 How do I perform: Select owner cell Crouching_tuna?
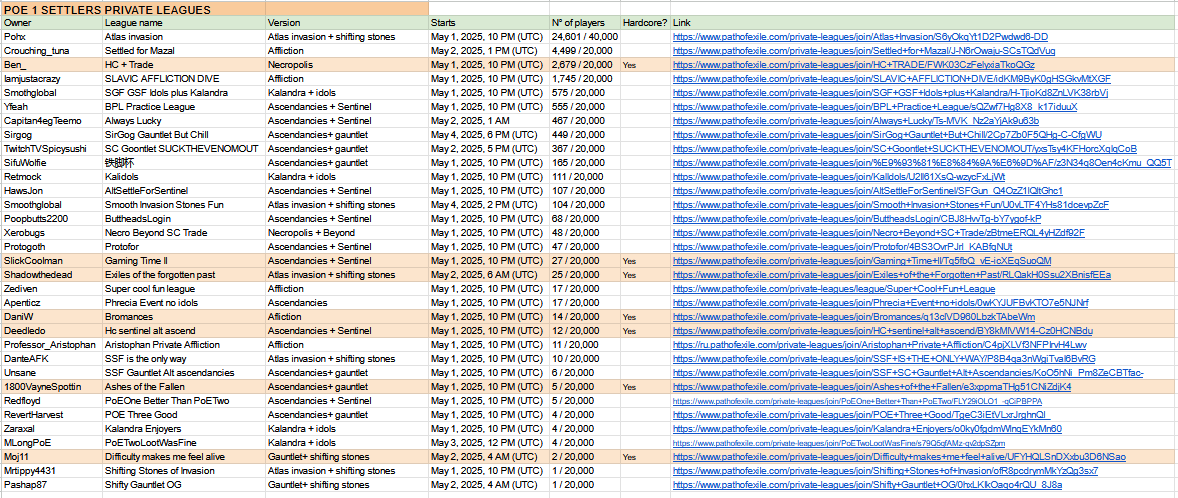[52, 51]
